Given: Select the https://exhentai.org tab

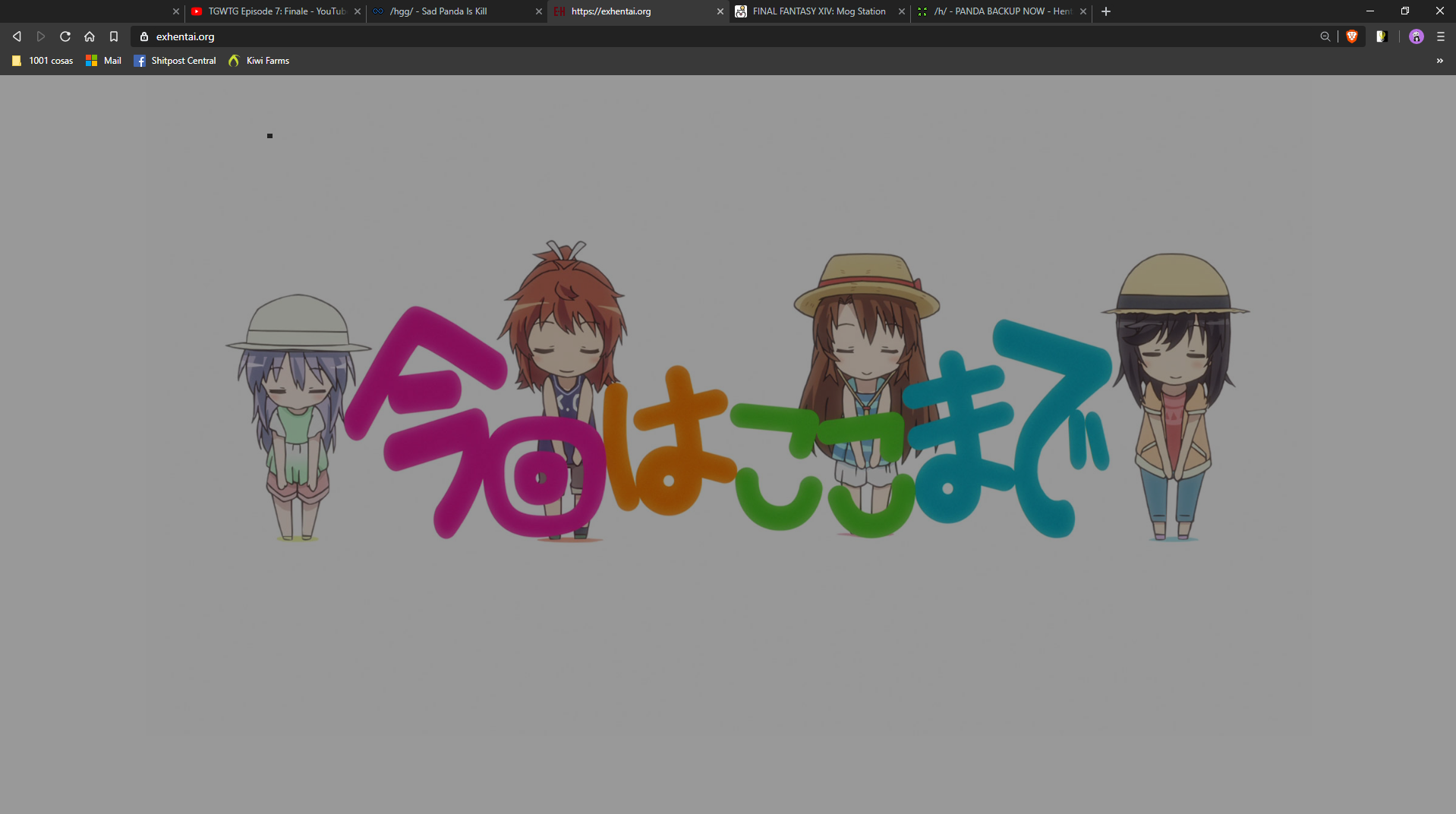Looking at the screenshot, I should 638,11.
